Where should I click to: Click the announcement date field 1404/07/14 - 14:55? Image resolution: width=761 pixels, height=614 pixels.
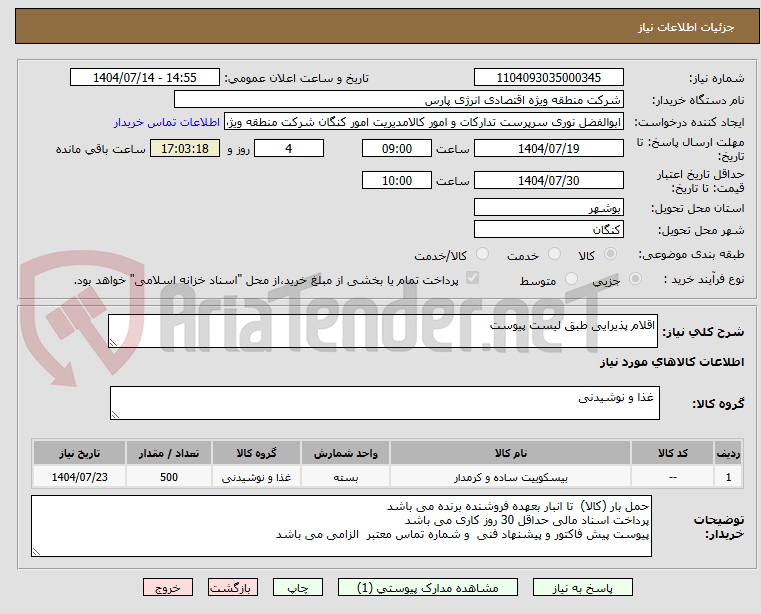point(145,78)
